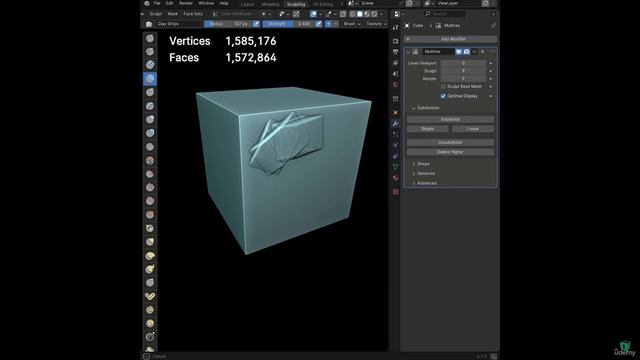Open the Tool properties tab
The width and height of the screenshot is (640, 360).
click(x=395, y=27)
